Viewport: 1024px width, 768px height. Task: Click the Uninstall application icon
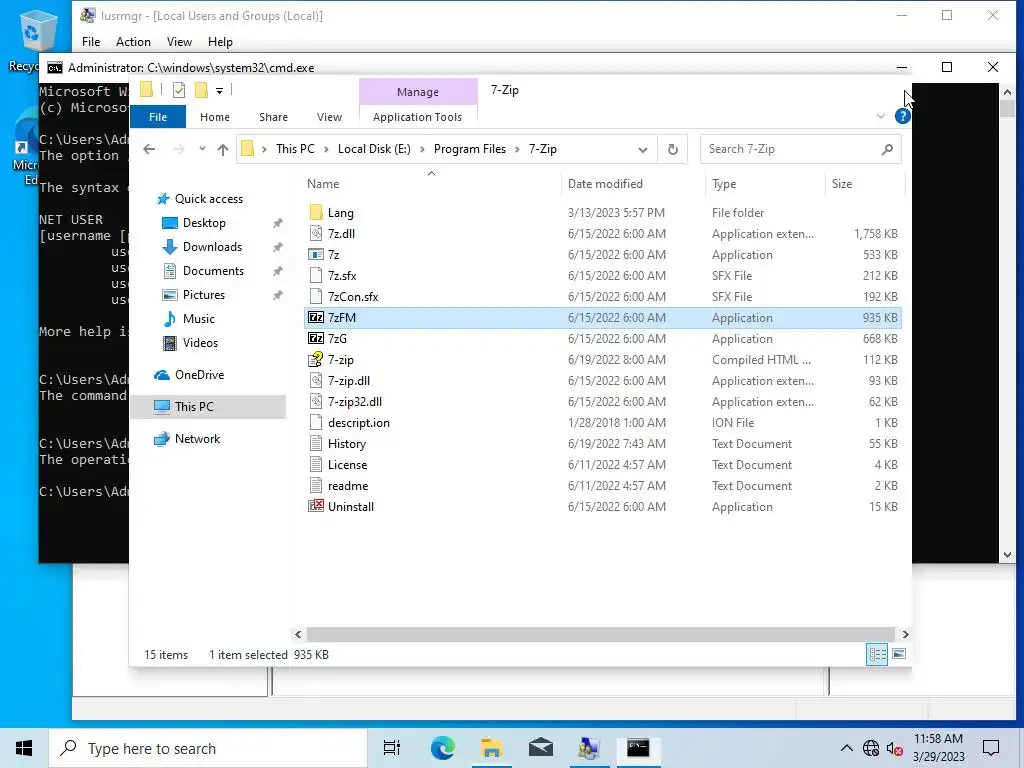(x=316, y=507)
